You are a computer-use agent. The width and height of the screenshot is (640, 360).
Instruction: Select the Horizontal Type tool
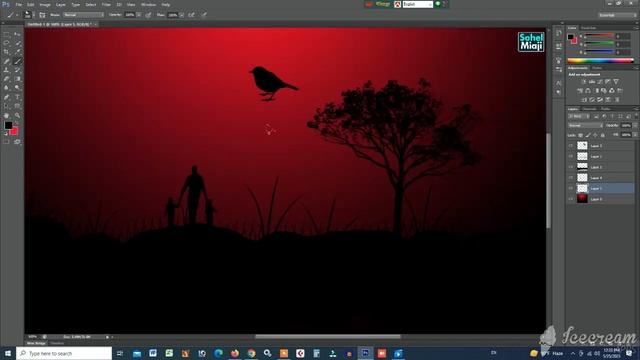pos(17,97)
